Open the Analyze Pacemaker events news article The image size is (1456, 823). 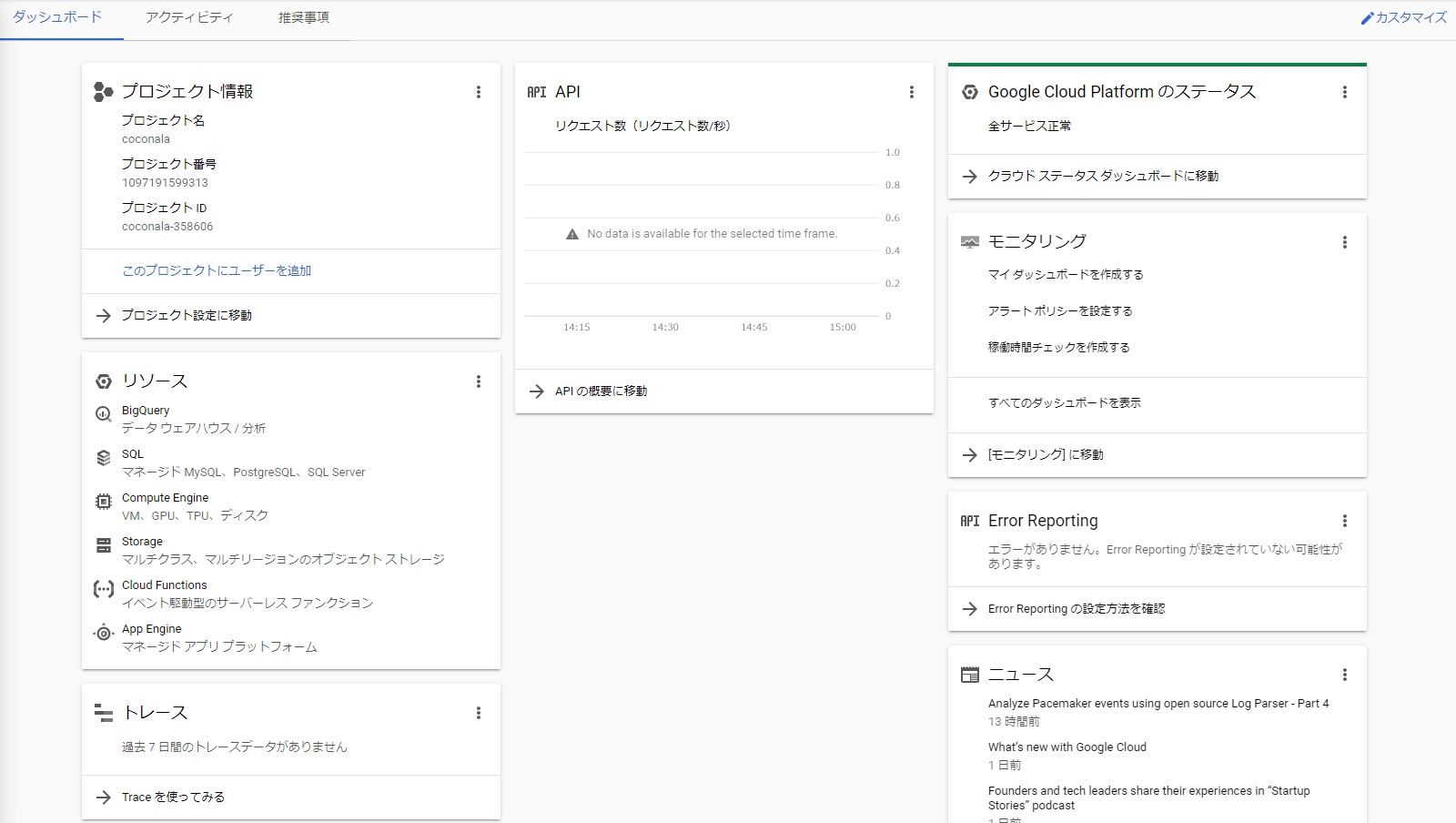click(1159, 703)
